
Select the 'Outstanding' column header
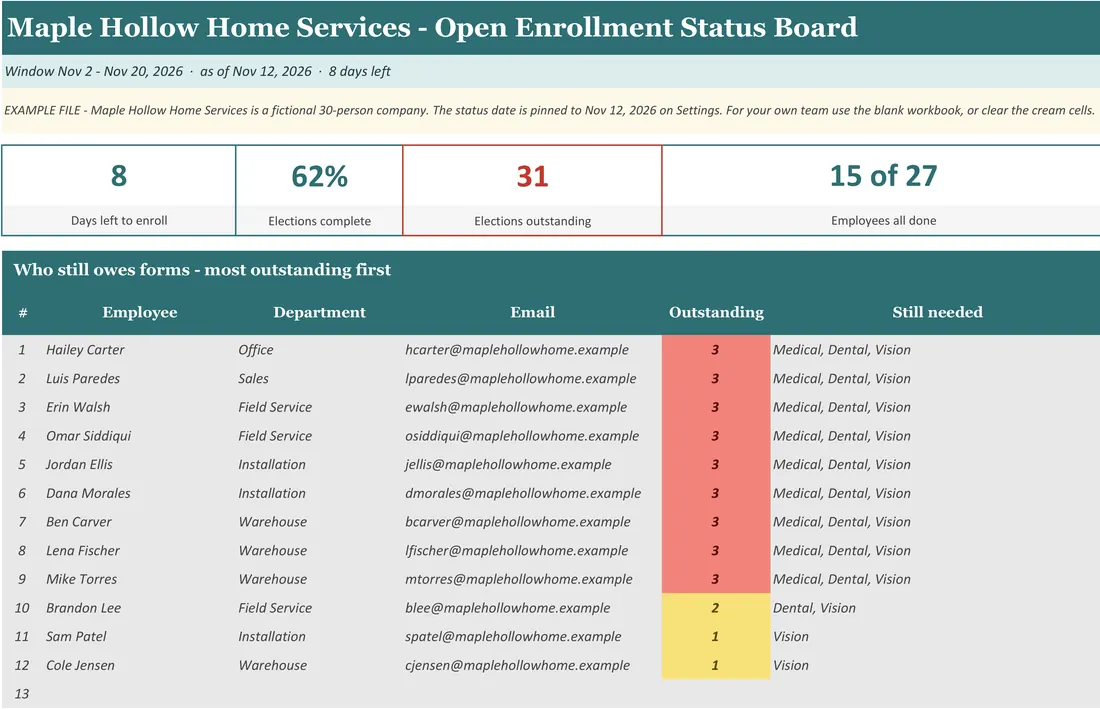pos(716,312)
